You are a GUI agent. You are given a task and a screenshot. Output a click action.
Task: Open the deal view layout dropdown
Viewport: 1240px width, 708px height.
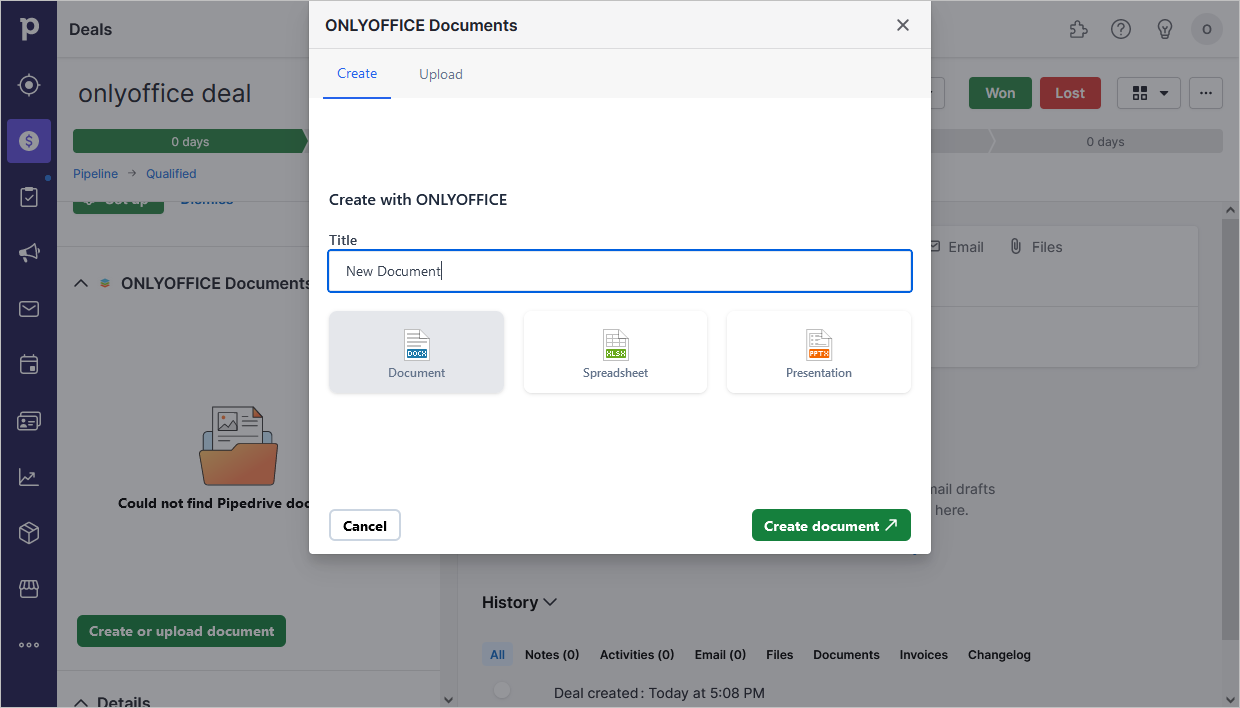tap(1148, 93)
